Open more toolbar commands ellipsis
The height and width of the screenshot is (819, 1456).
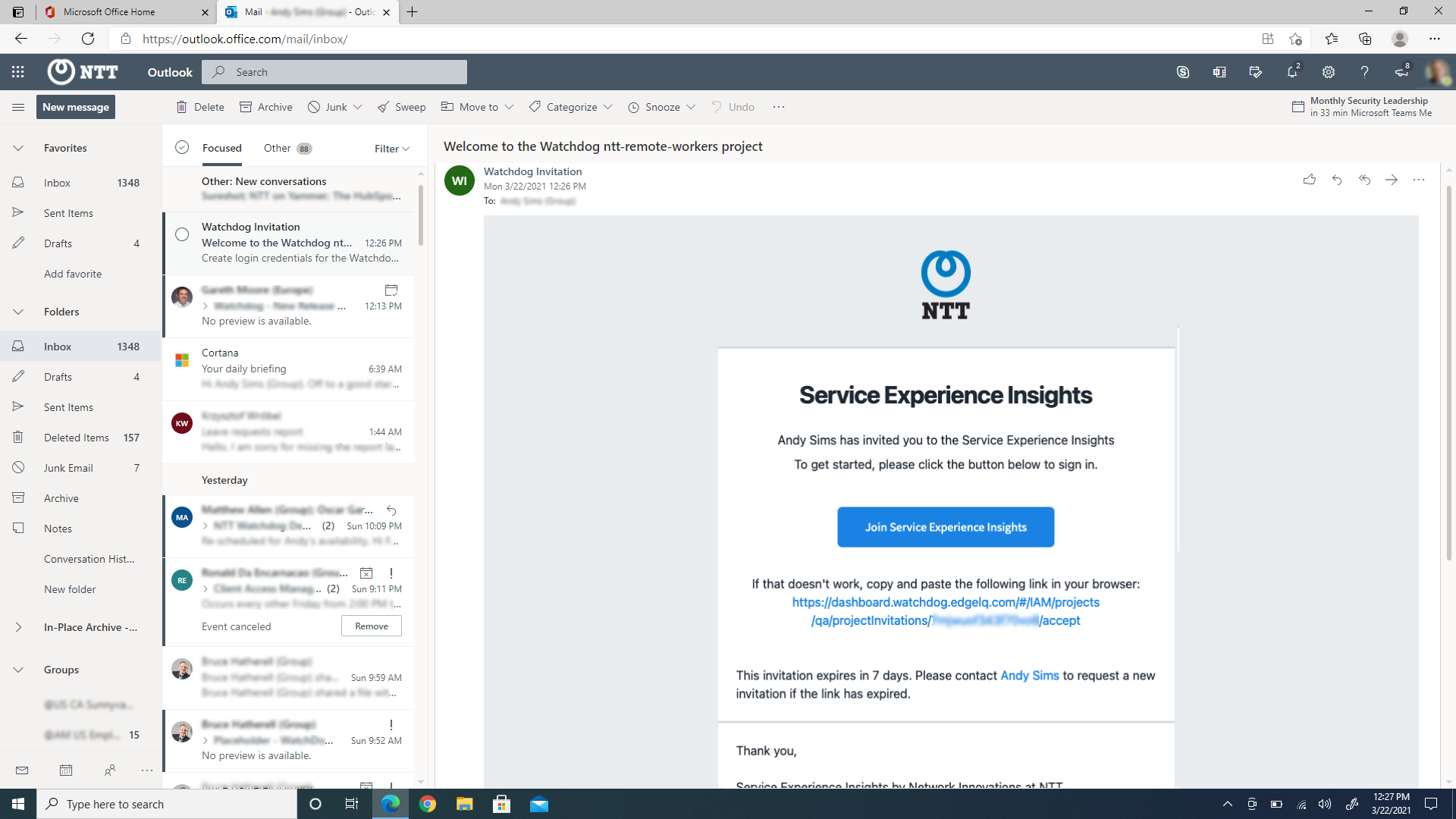(779, 107)
